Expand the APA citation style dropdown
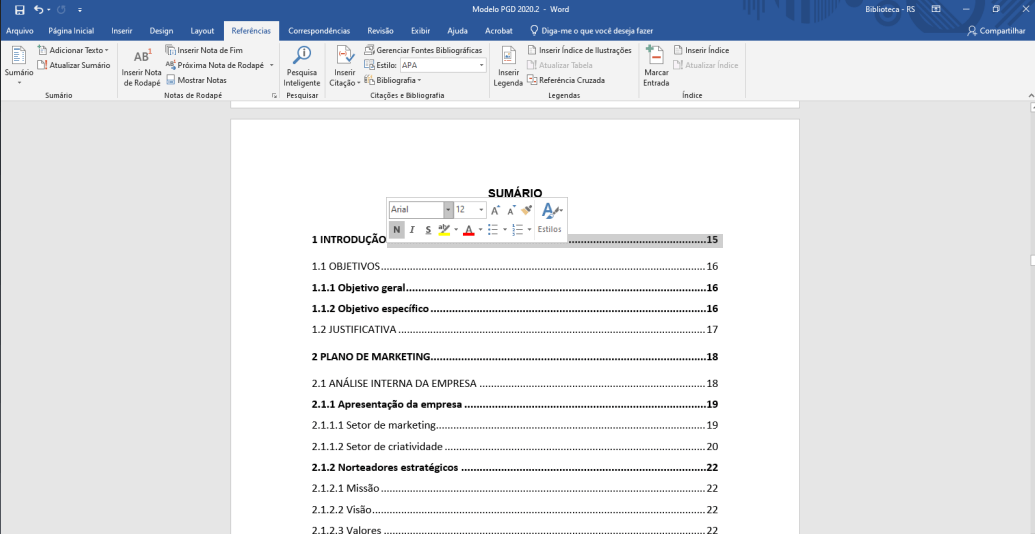The width and height of the screenshot is (1035, 534). point(481,65)
